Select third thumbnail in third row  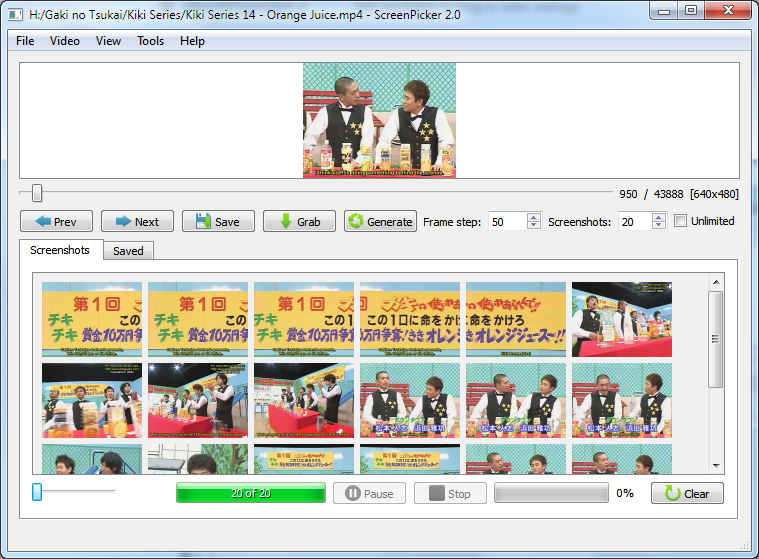tap(304, 459)
